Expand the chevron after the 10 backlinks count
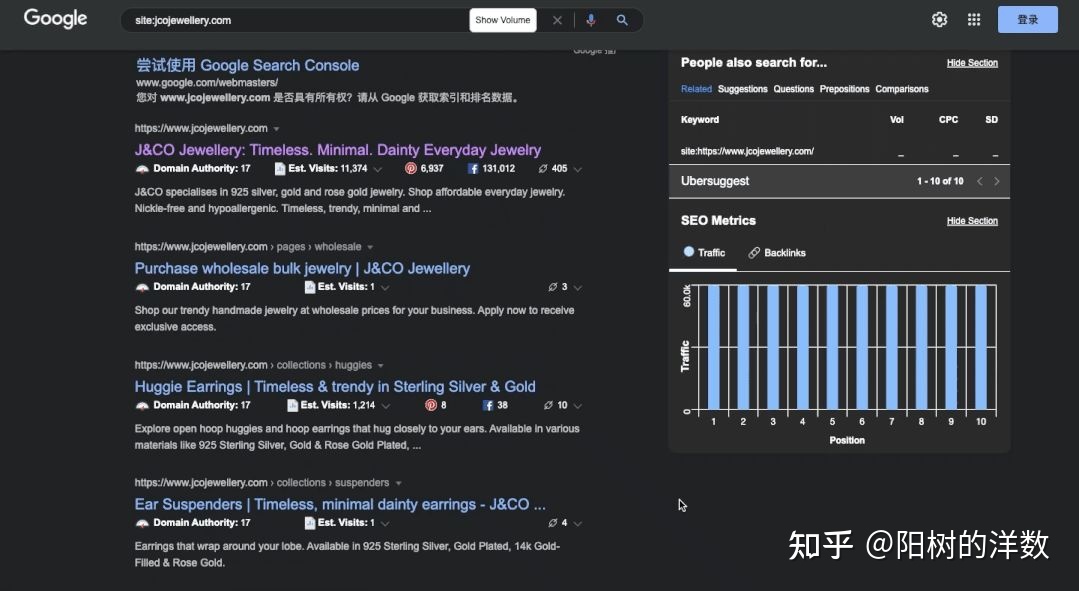The height and width of the screenshot is (591, 1079). (577, 406)
